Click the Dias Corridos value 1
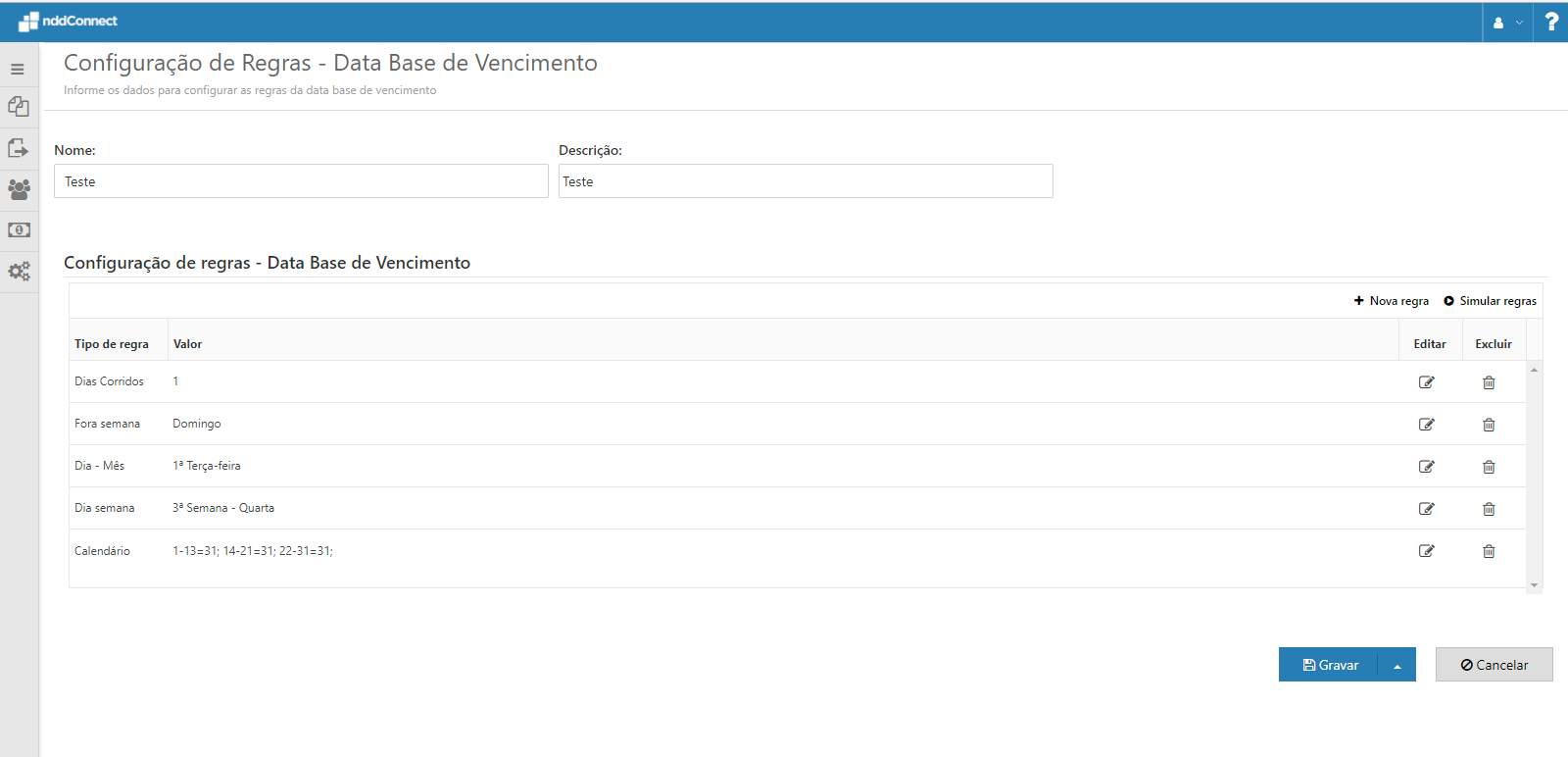 pyautogui.click(x=176, y=381)
